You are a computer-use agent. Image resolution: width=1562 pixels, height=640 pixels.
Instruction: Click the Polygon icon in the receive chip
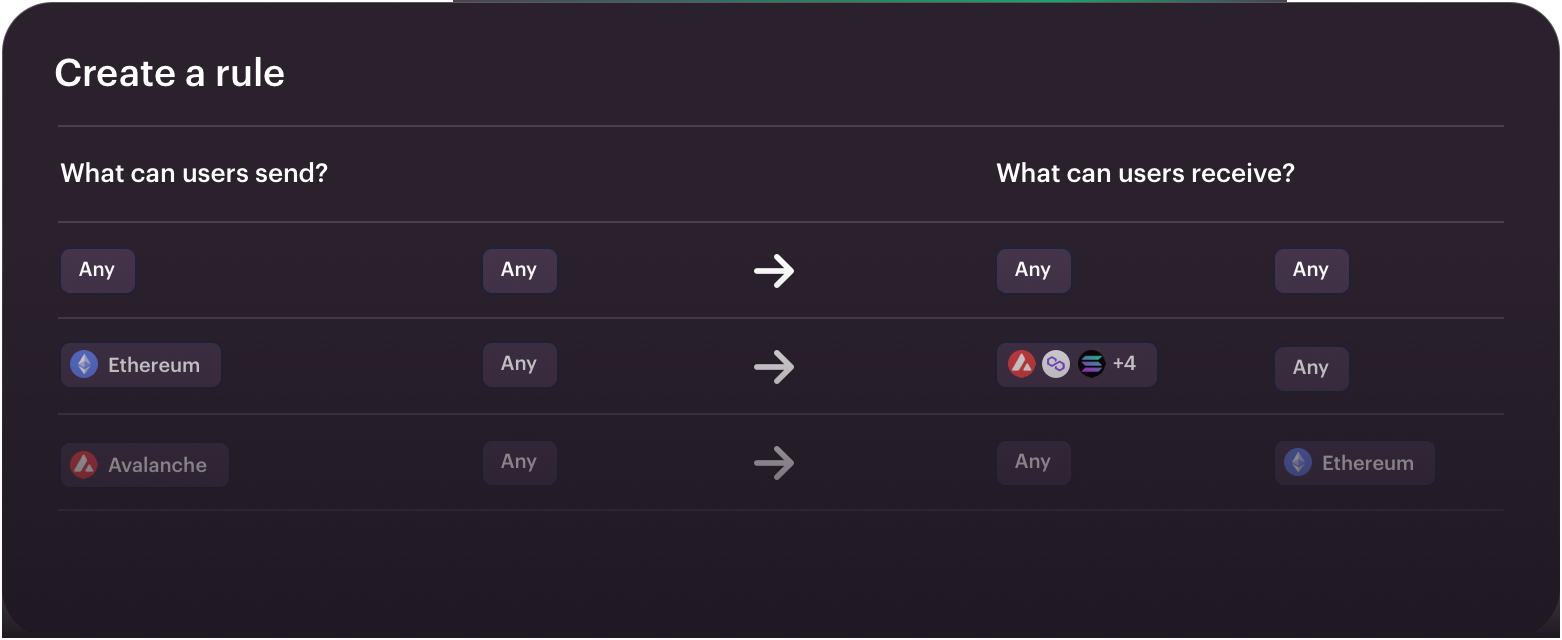1056,364
